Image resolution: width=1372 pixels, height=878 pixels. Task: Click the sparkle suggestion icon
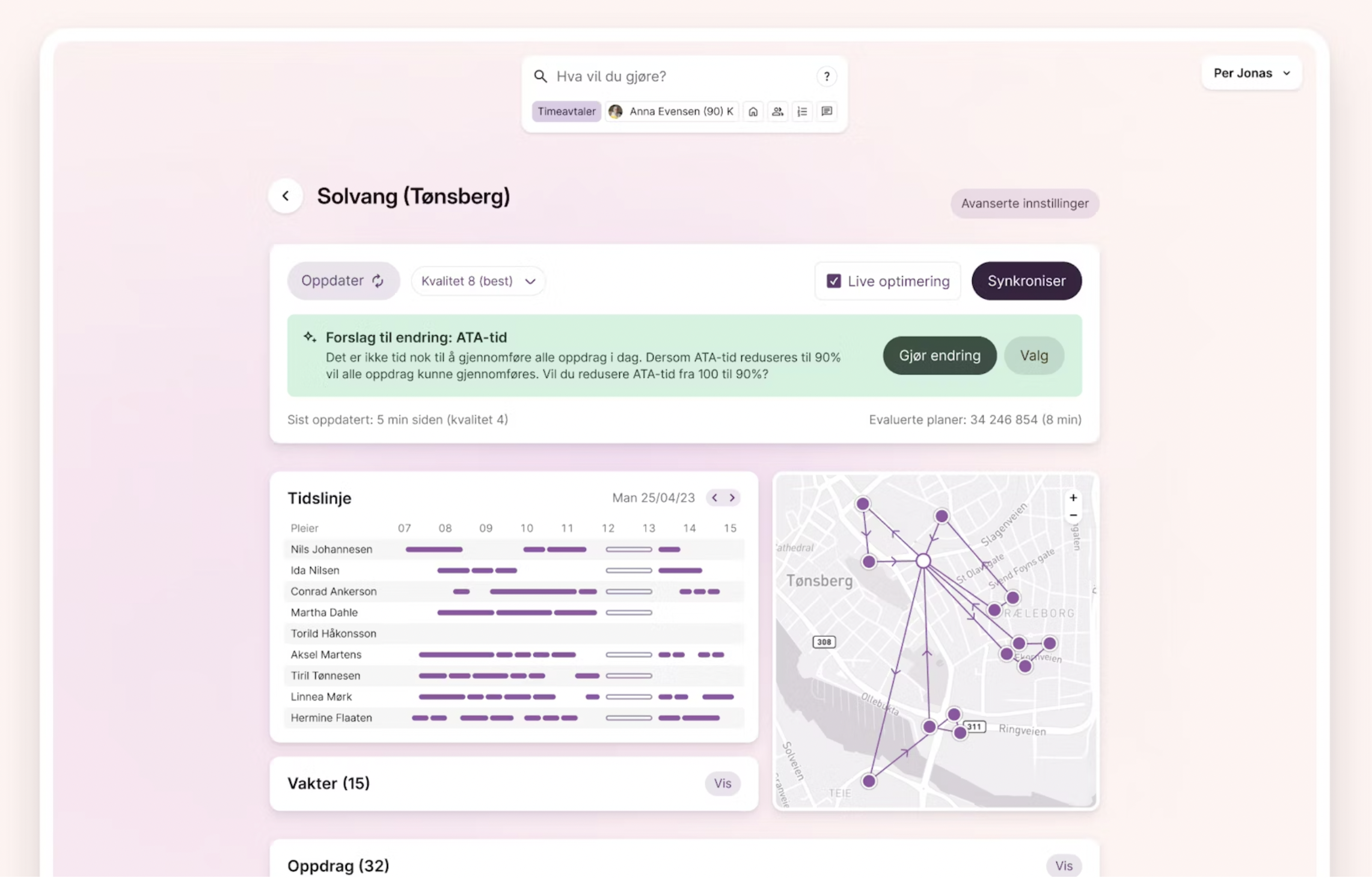(x=310, y=337)
